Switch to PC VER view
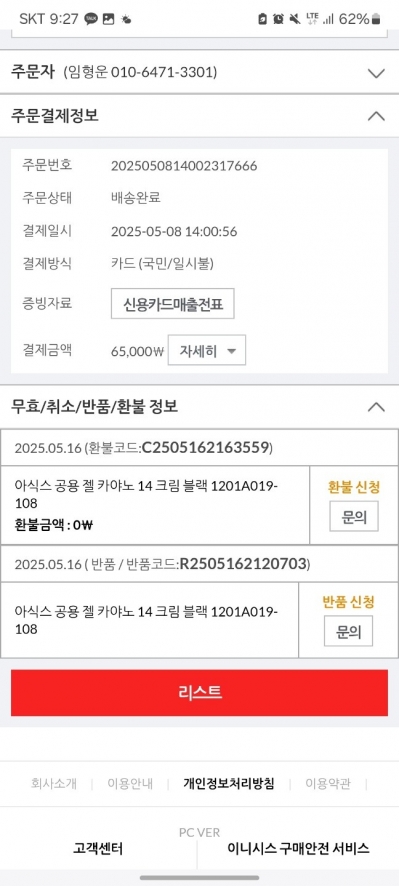Image resolution: width=399 pixels, height=886 pixels. click(x=200, y=832)
